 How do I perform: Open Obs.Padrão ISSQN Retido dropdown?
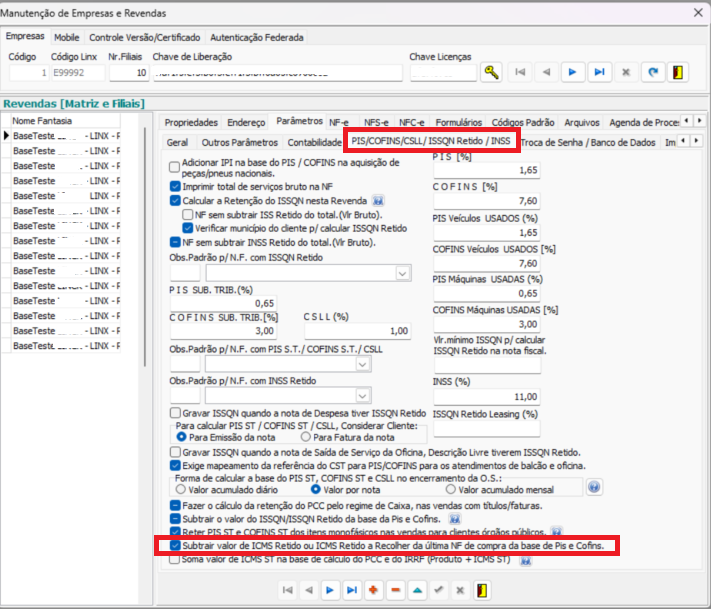point(402,273)
